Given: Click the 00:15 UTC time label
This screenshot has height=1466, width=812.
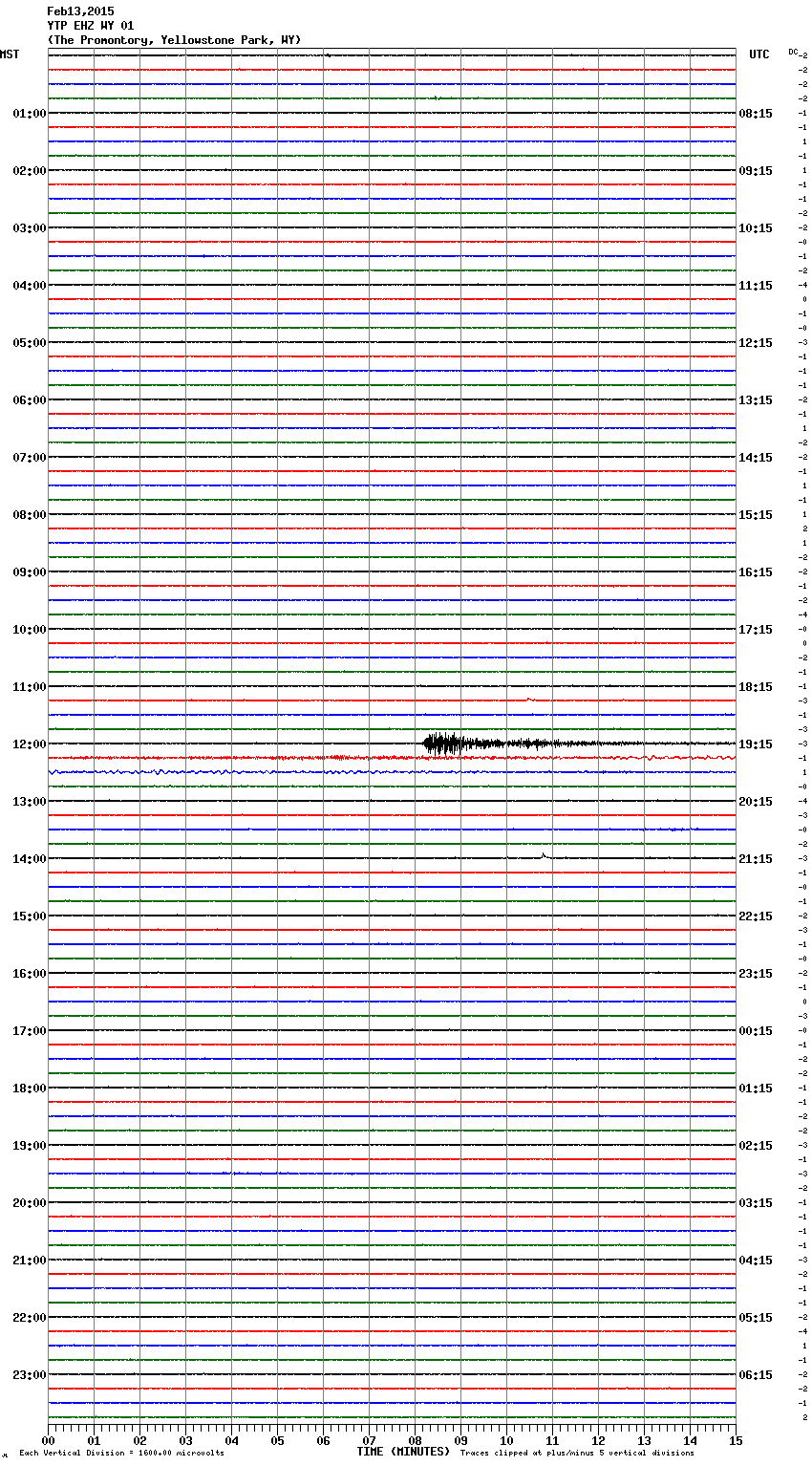Looking at the screenshot, I should tap(756, 1031).
